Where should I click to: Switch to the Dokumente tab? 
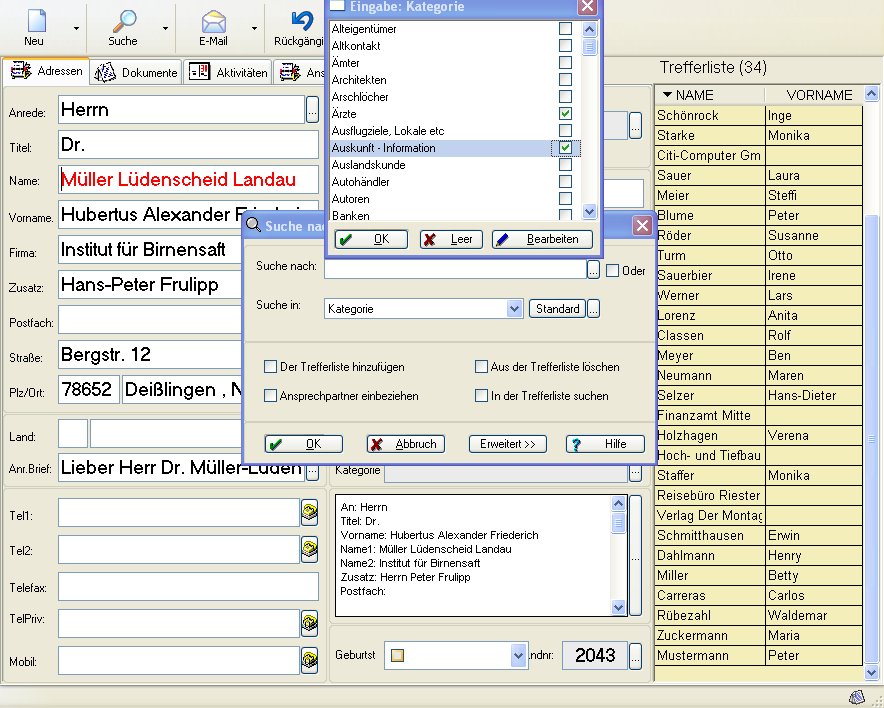click(x=138, y=72)
